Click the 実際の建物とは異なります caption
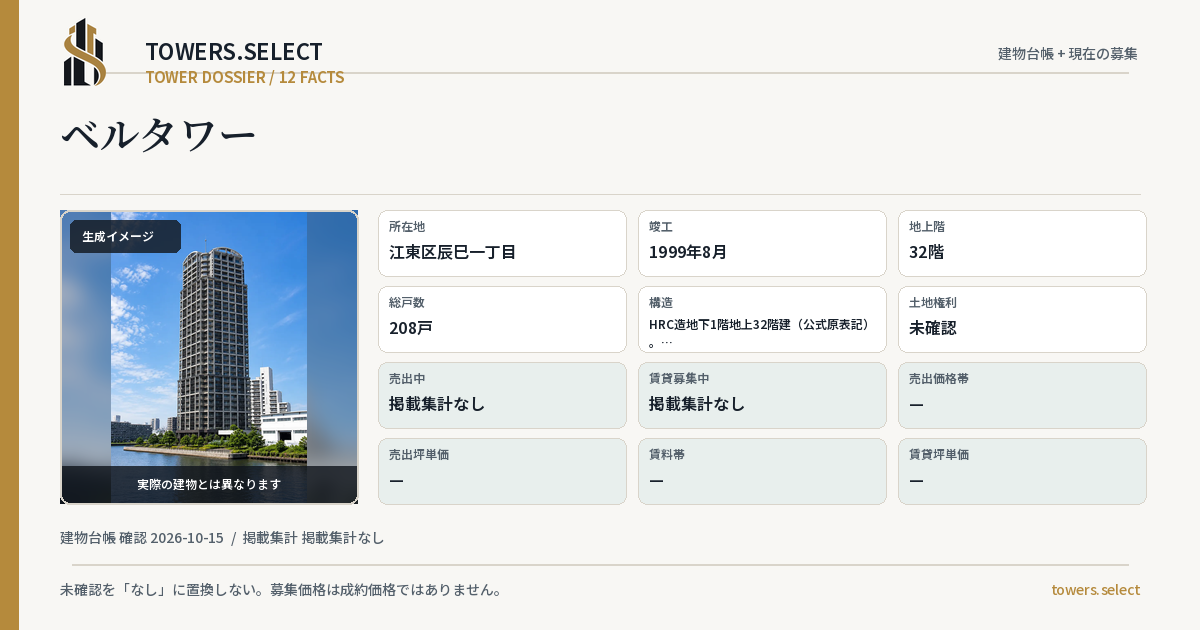1200x630 pixels. point(209,484)
